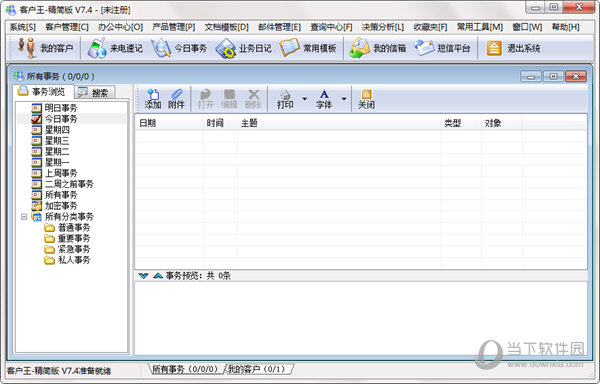Click the 打印 print button
600x384 pixels.
pyautogui.click(x=285, y=99)
